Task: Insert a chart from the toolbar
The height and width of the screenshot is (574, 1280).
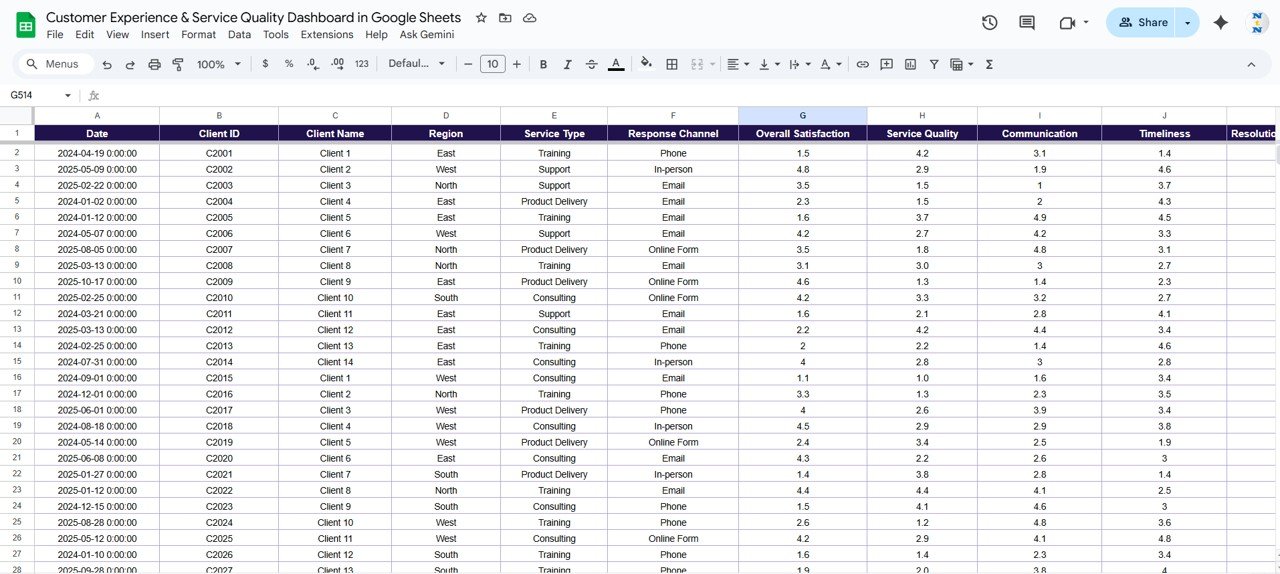Action: (x=910, y=64)
